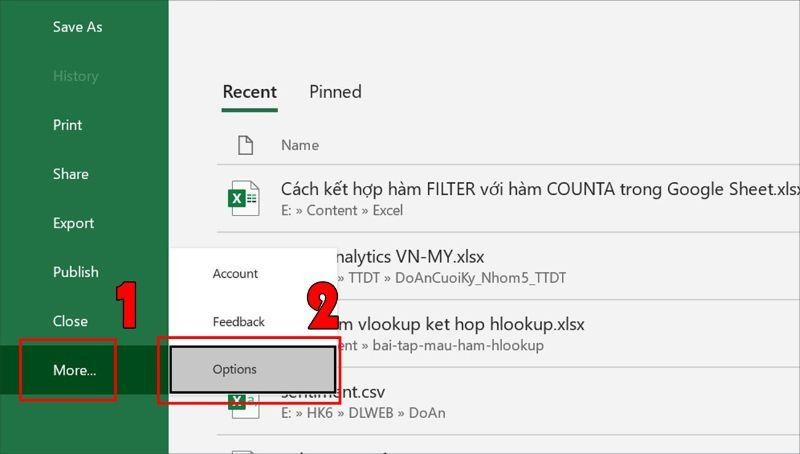Close the workbook via Close entry
The height and width of the screenshot is (454, 800).
coord(70,321)
